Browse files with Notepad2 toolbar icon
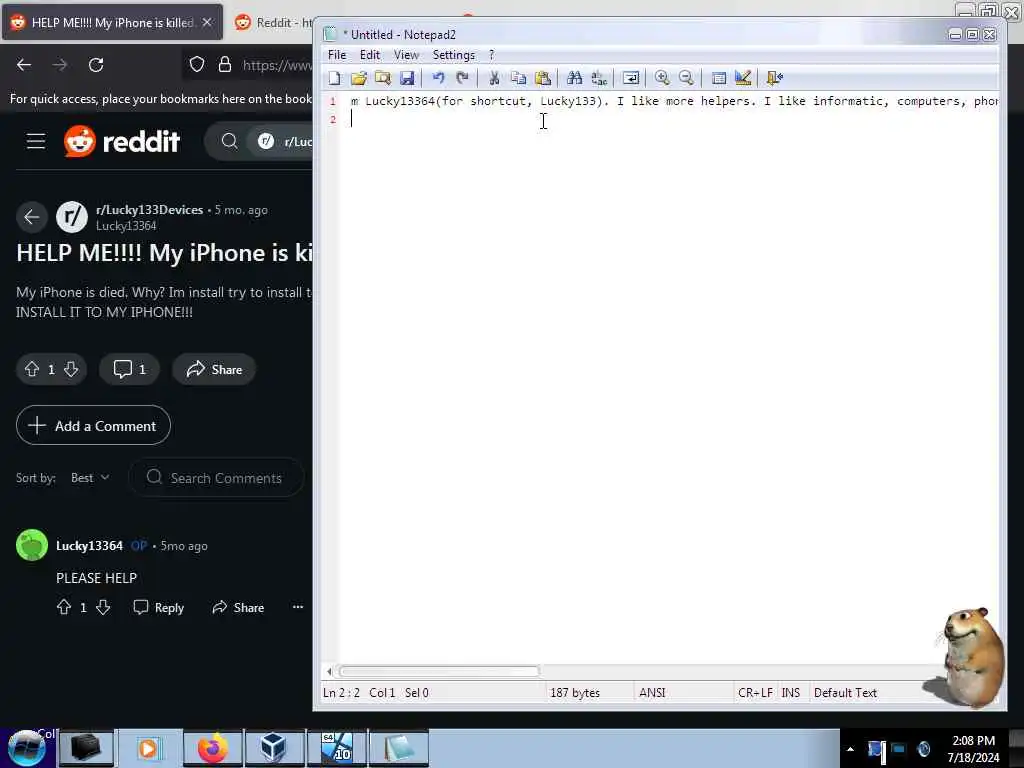 (x=383, y=78)
